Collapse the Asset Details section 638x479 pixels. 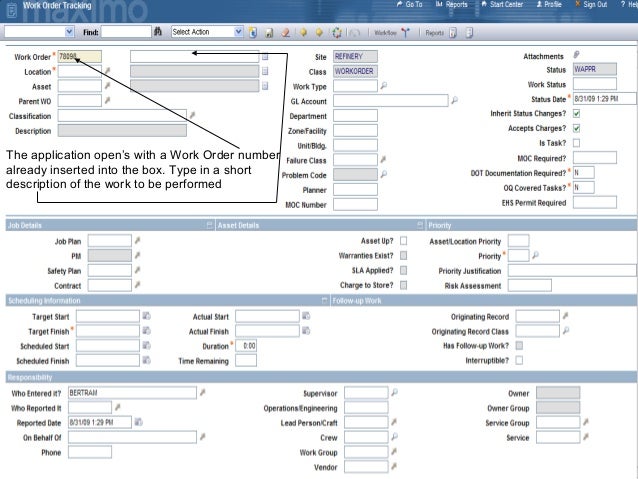click(x=420, y=225)
